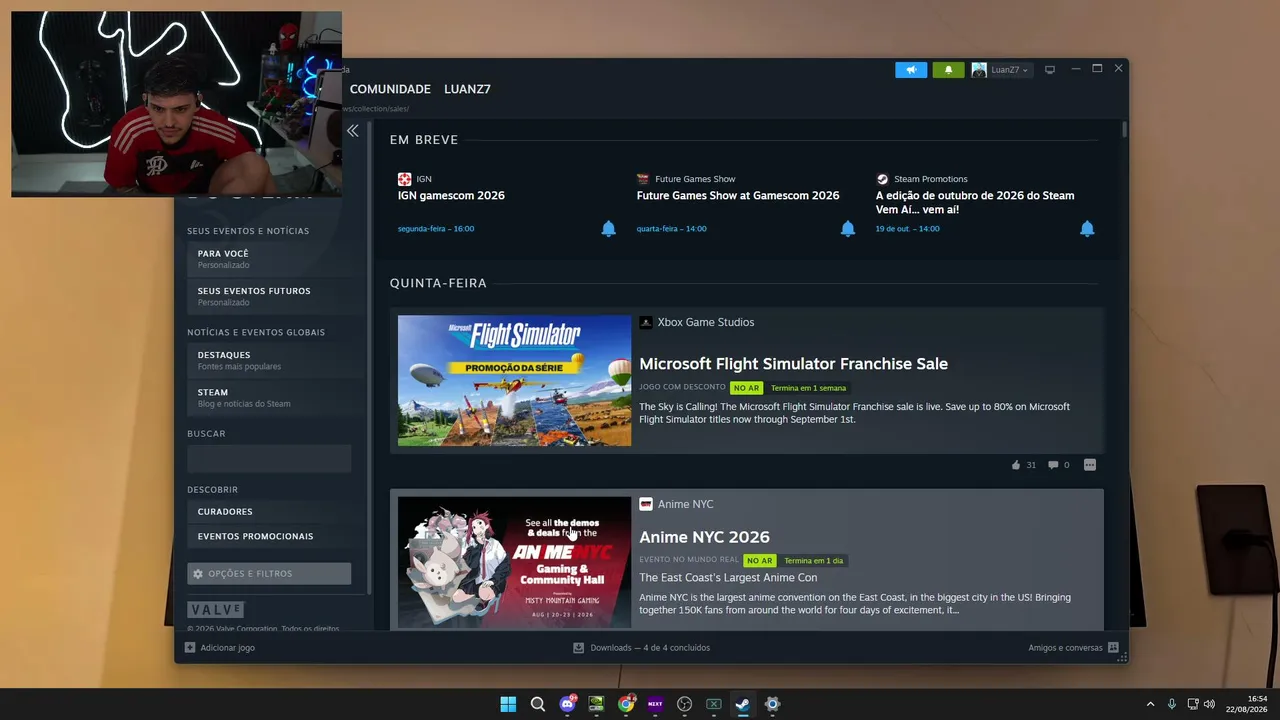
Task: Click the Steam content scrollbar
Action: coord(1124,130)
